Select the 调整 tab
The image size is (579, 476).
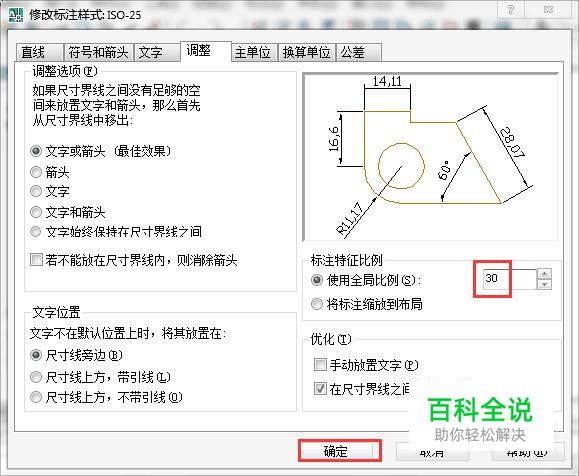point(206,51)
